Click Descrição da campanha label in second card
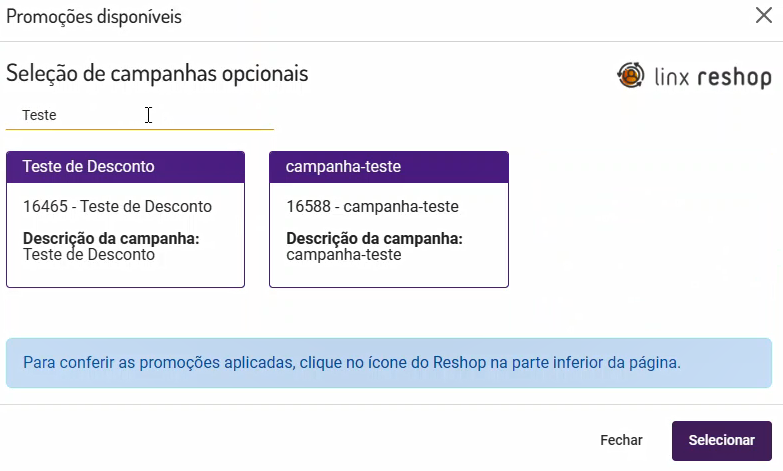This screenshot has width=783, height=471. [x=375, y=239]
